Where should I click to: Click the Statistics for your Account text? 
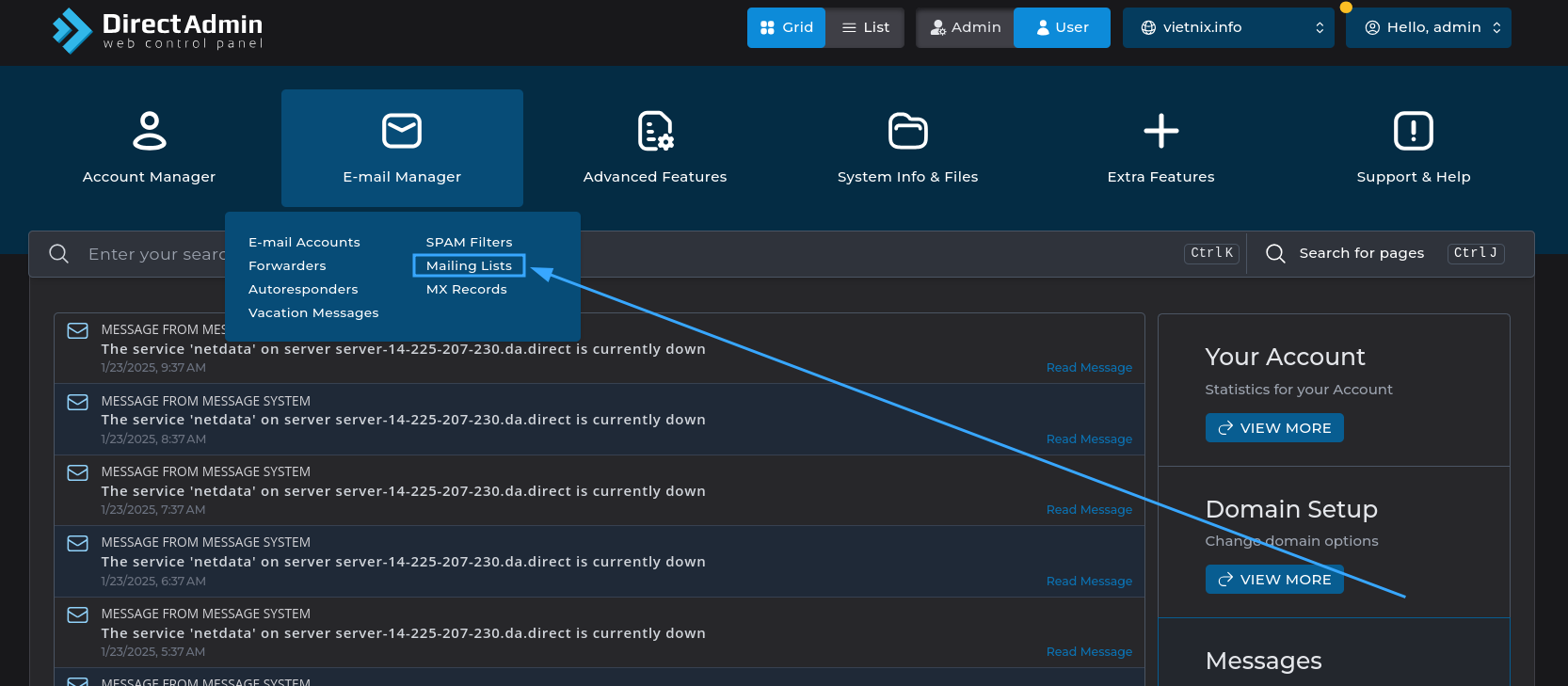(x=1299, y=390)
